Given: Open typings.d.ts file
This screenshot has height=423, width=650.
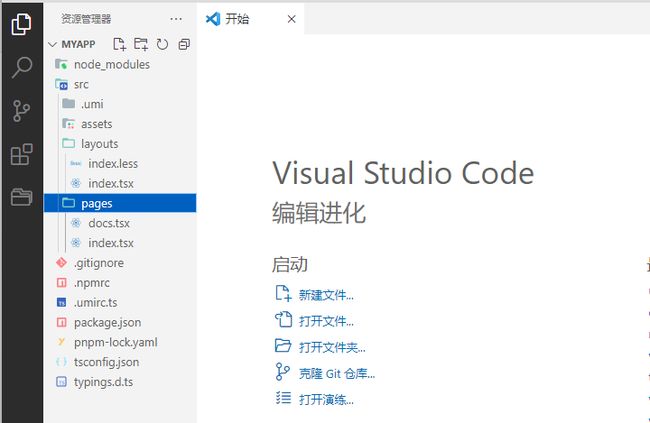Looking at the screenshot, I should [120, 382].
